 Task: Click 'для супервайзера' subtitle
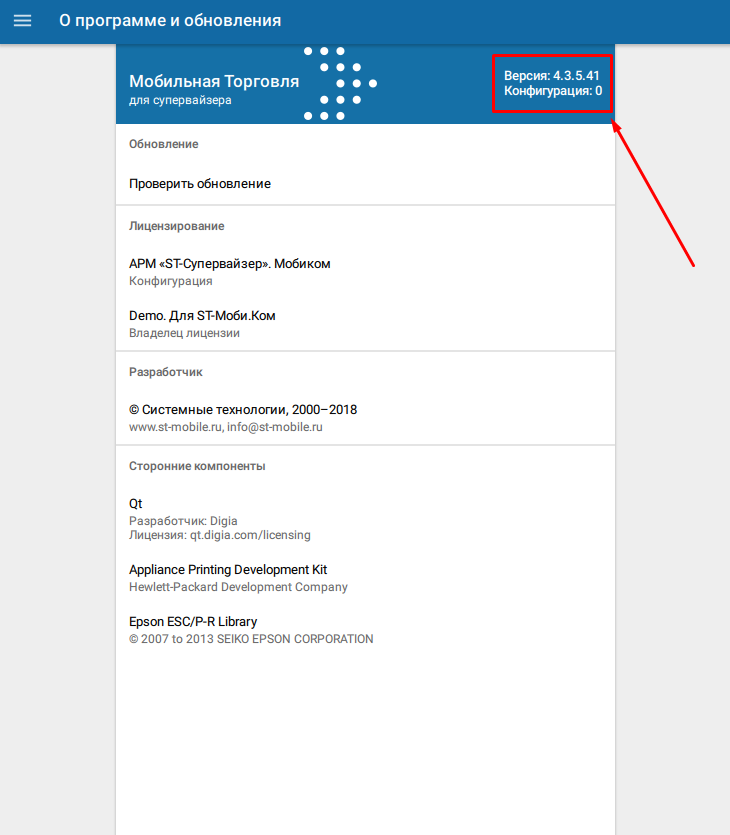click(x=180, y=100)
